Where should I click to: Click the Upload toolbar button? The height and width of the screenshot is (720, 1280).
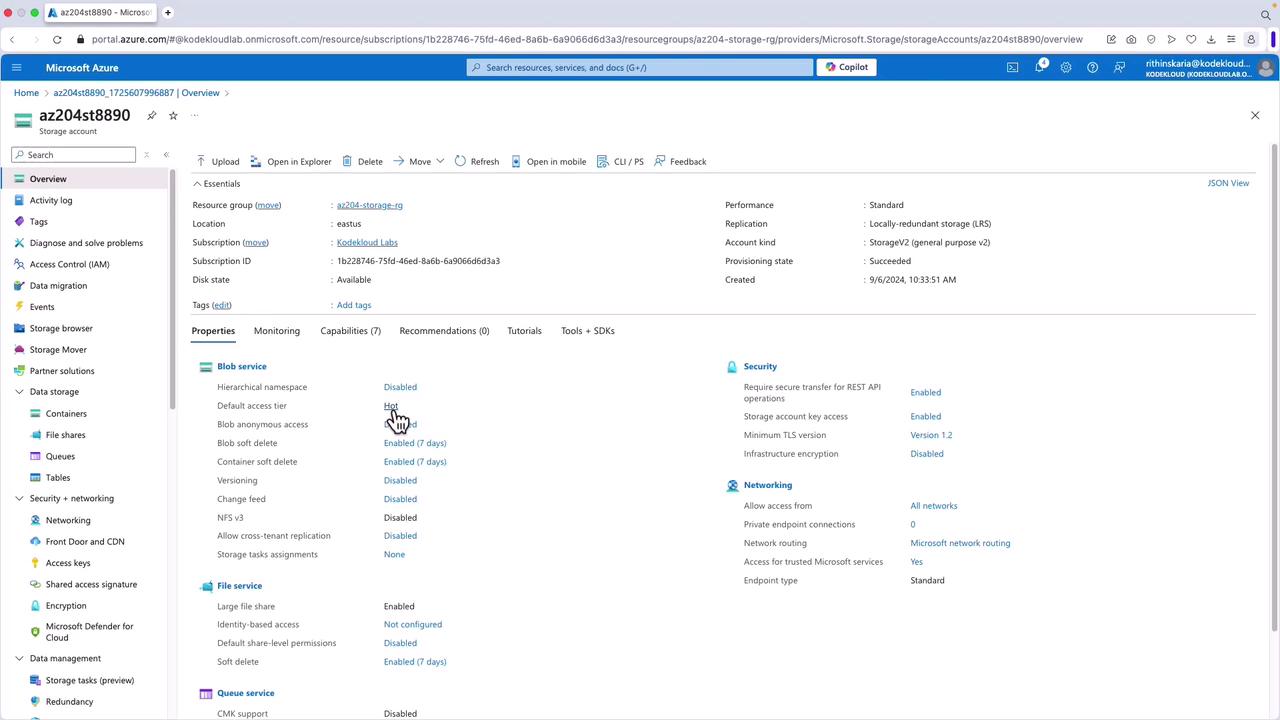(x=217, y=161)
